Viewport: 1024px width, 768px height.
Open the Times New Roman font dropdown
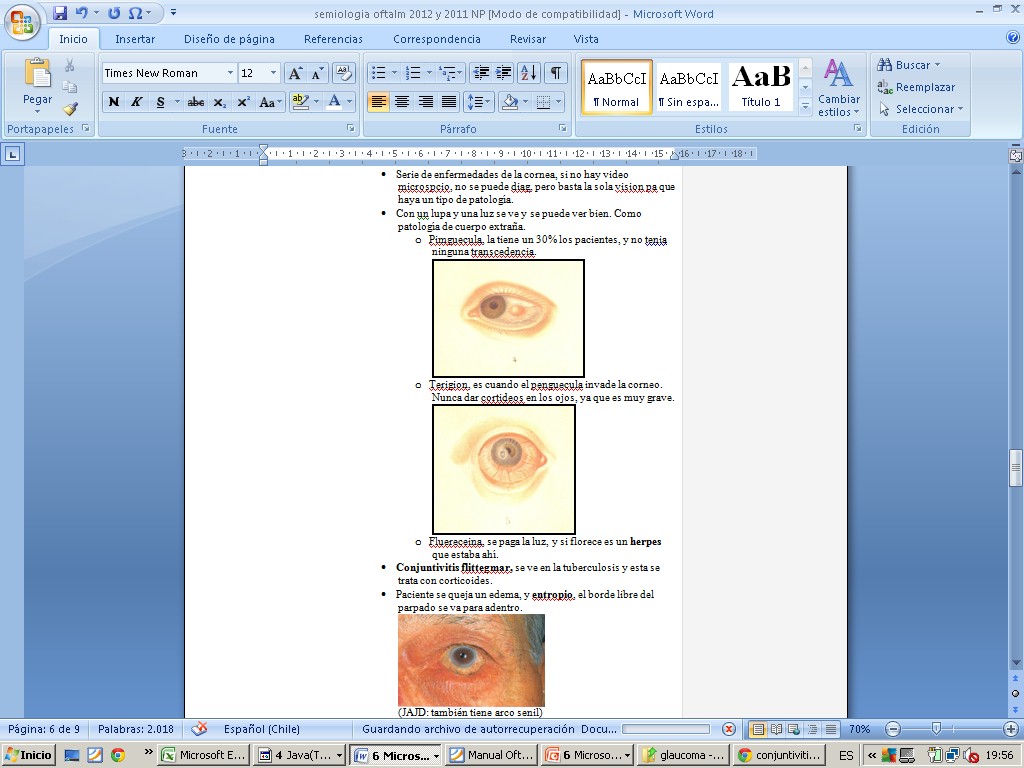tap(230, 73)
